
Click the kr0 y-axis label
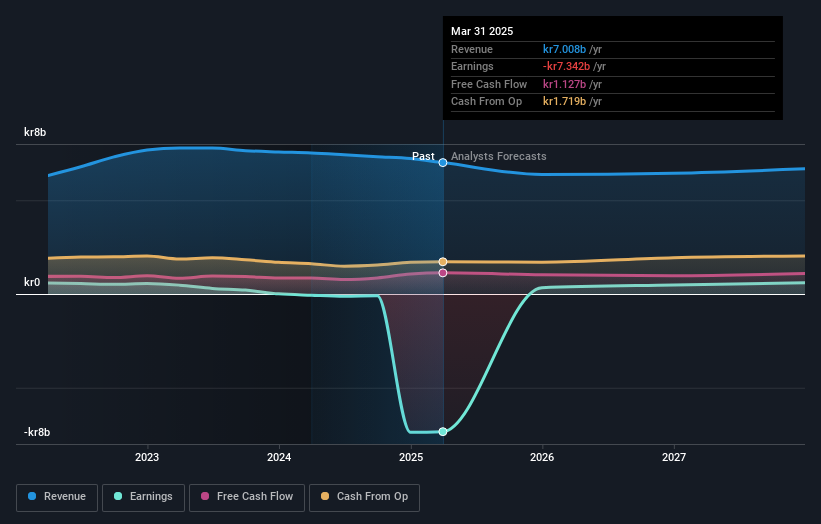coord(32,283)
